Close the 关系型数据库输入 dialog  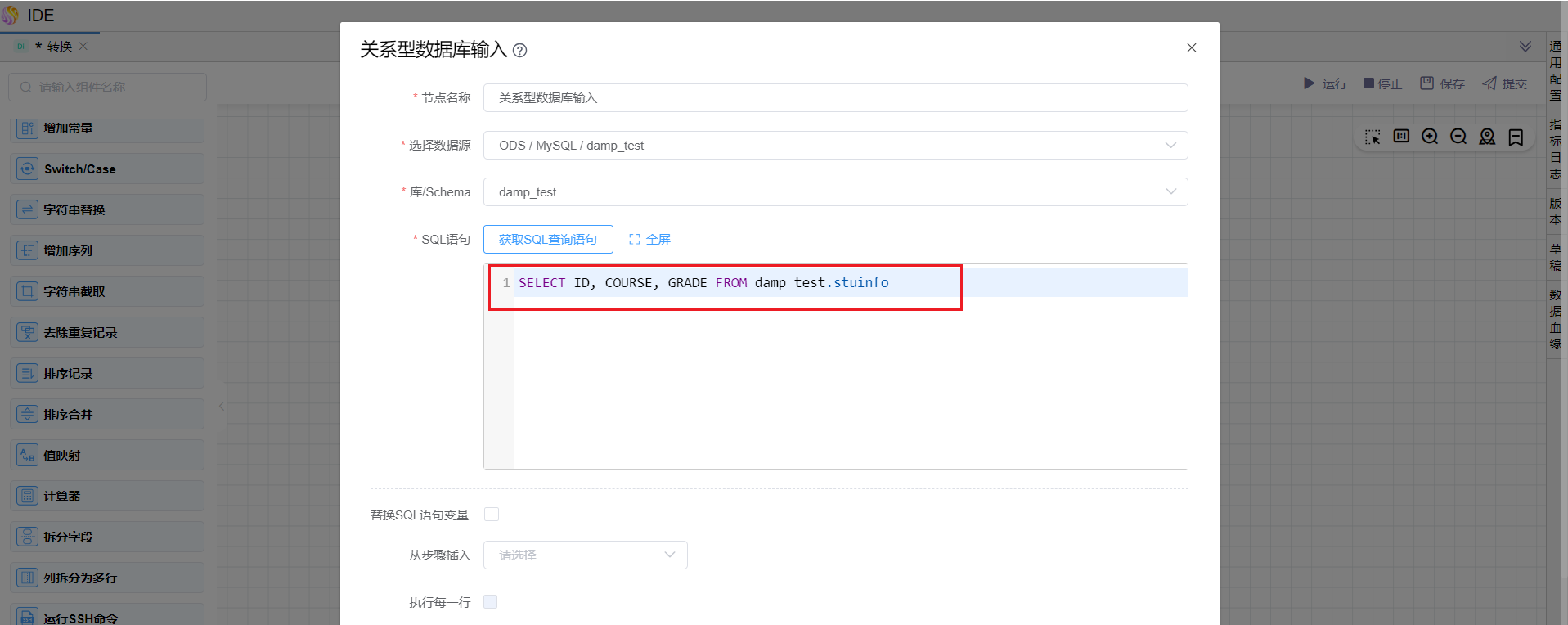coord(1192,47)
